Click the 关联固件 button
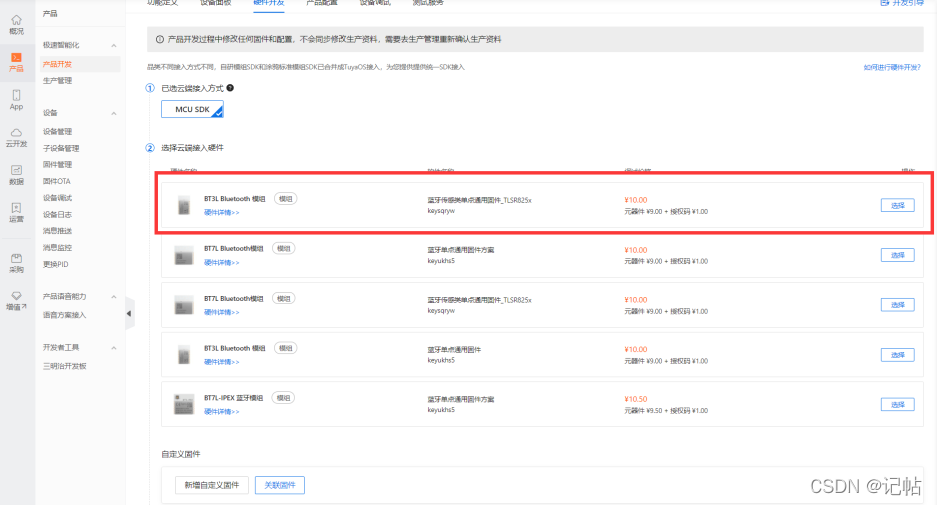937x505 pixels. point(280,485)
